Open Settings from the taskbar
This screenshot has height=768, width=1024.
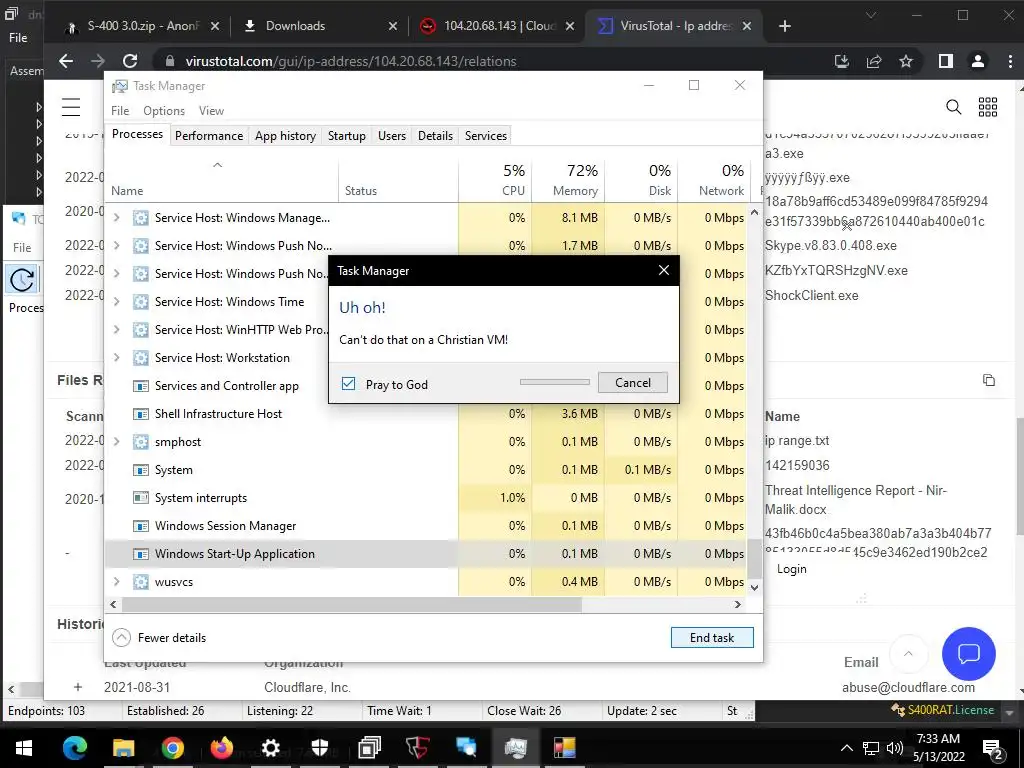[270, 748]
